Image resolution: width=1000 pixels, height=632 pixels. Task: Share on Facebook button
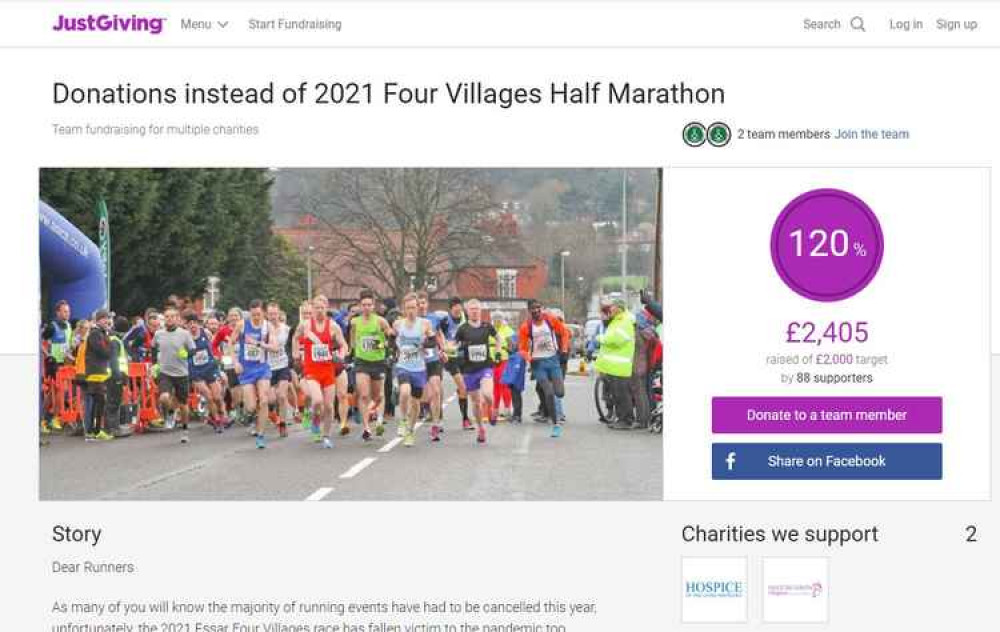827,461
